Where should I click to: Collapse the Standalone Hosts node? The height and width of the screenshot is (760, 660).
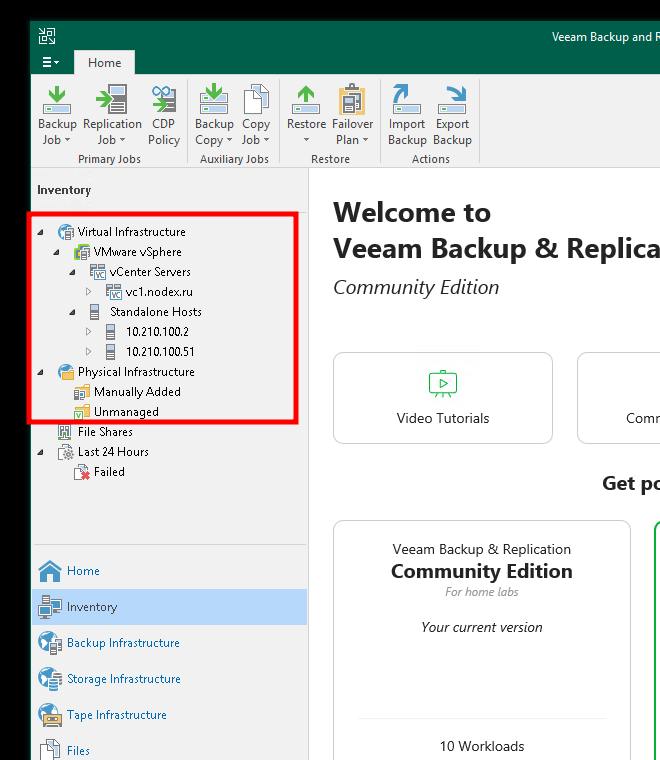point(72,312)
